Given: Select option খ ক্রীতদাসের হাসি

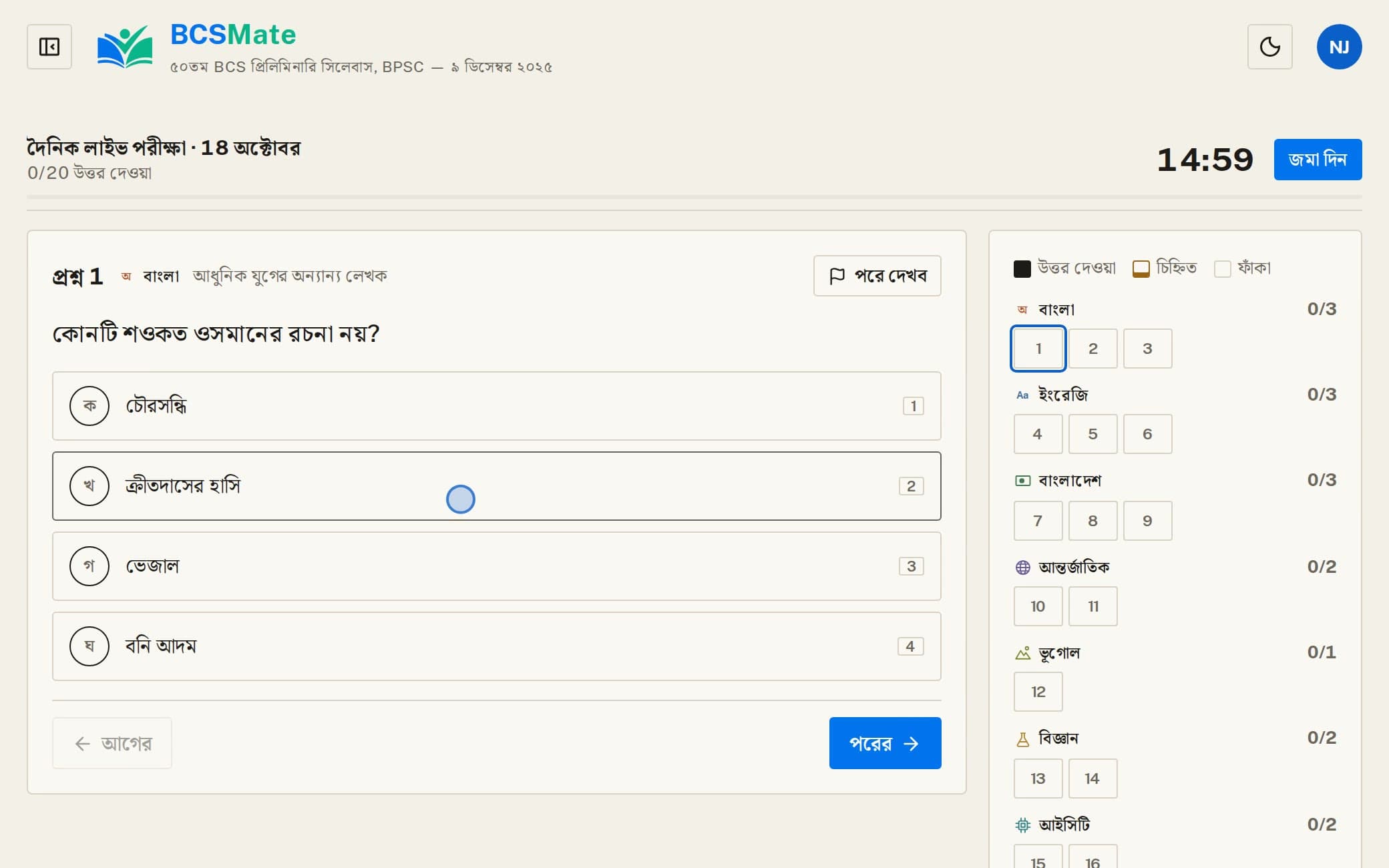Looking at the screenshot, I should pos(497,486).
